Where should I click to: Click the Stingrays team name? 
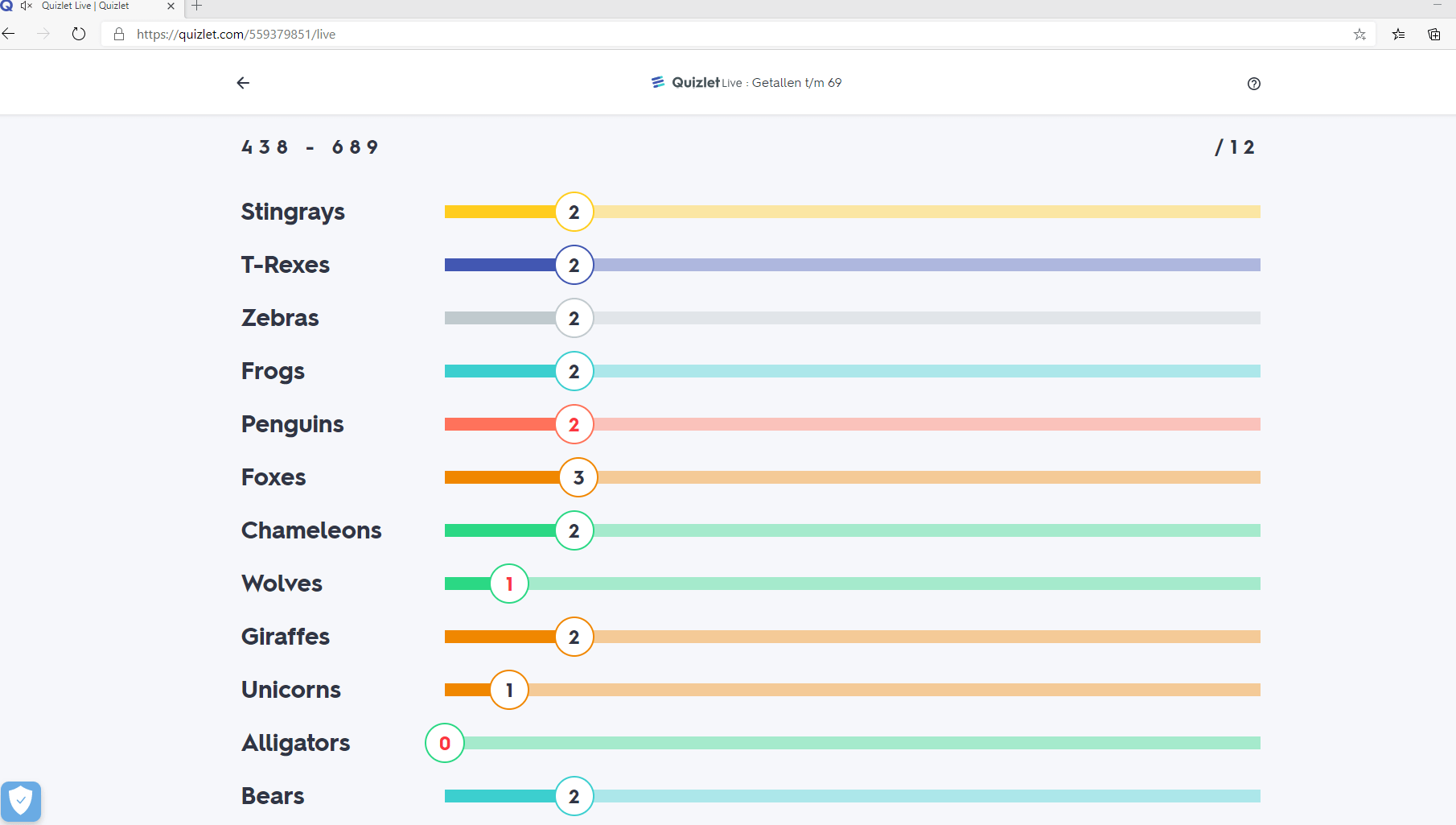click(293, 212)
